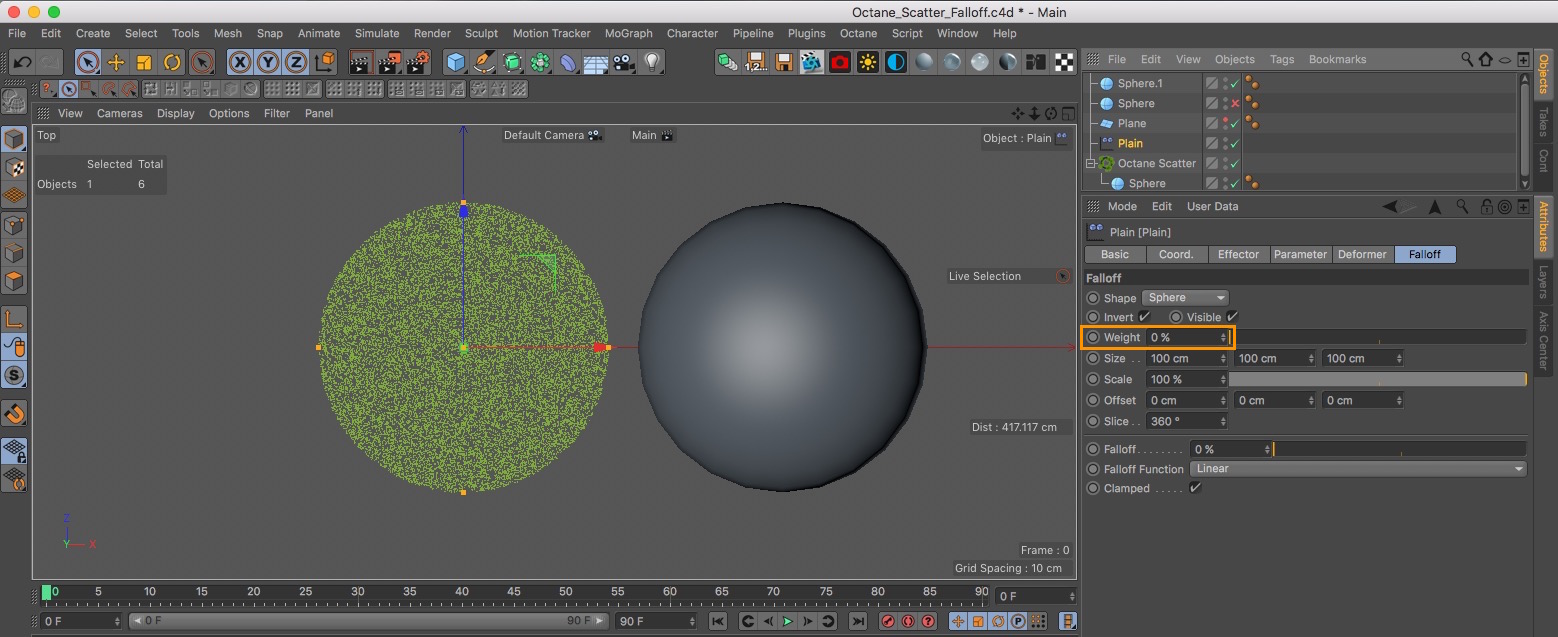Screen dimensions: 1558x637
Task: Collapse the Octane Scatter tree item
Action: tap(1091, 163)
